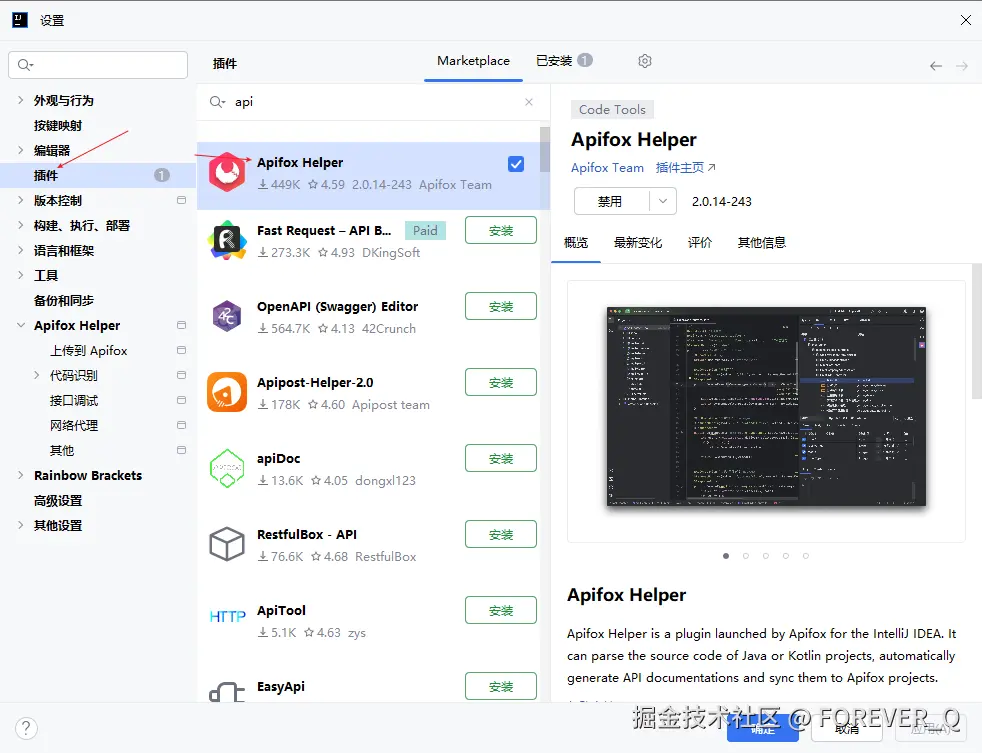This screenshot has height=753, width=982.
Task: Focus the settings search field
Action: (98, 65)
